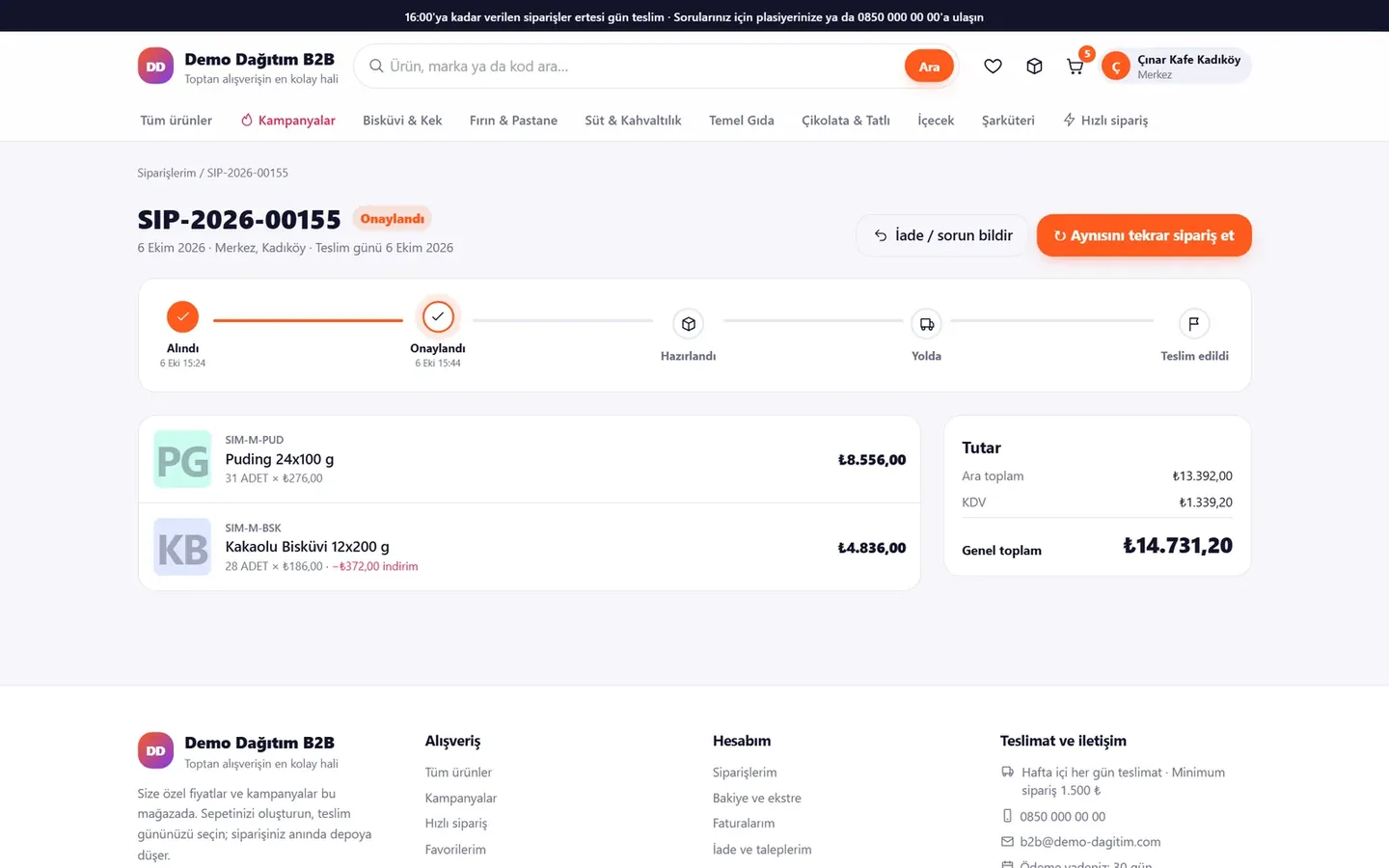Open Bisküvi & Kek category

(402, 121)
